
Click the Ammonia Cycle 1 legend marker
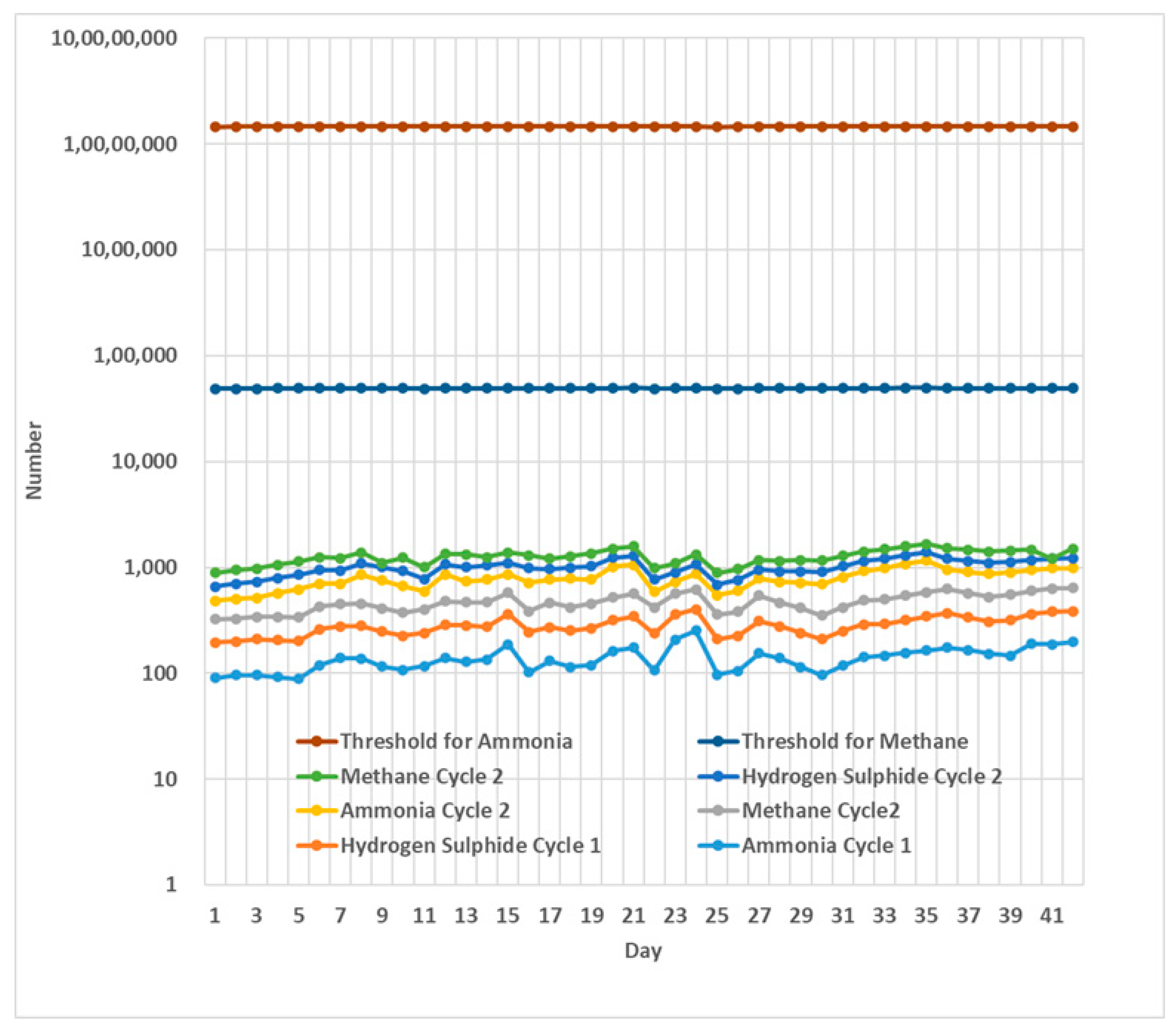pos(717,845)
